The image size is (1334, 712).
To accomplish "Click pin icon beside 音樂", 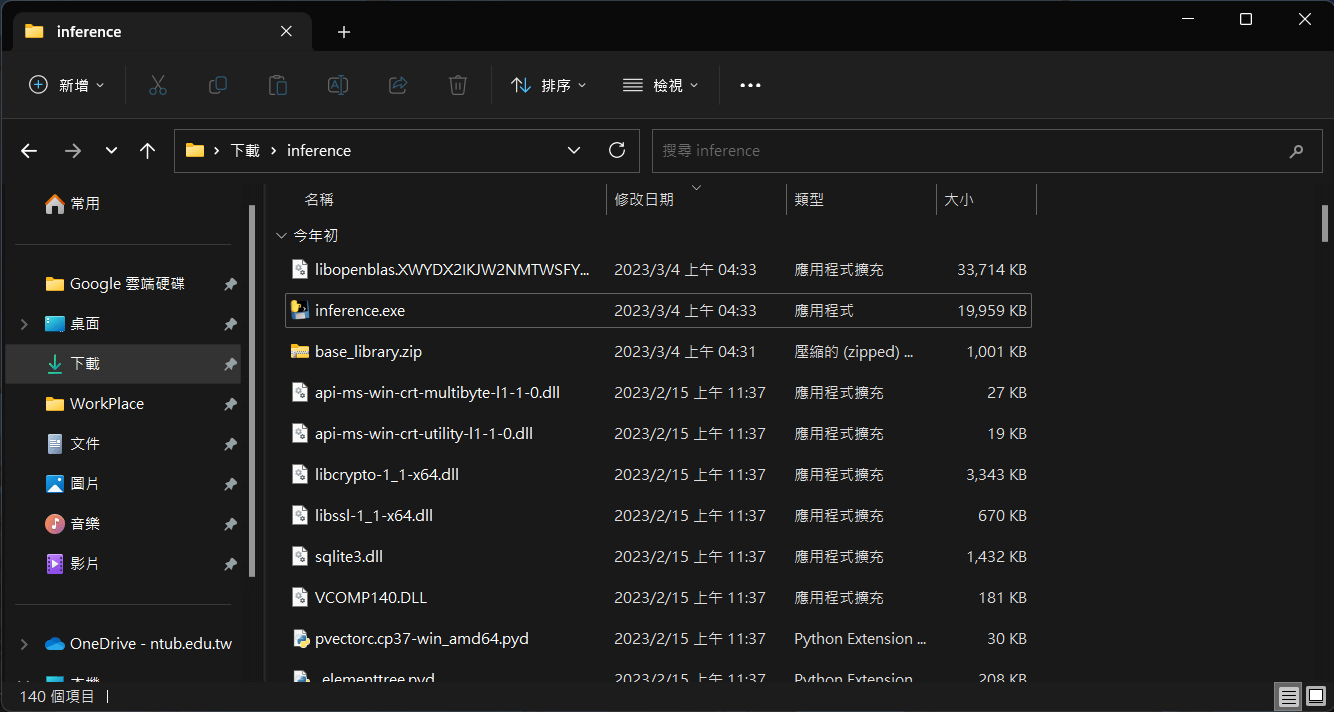I will [x=230, y=524].
